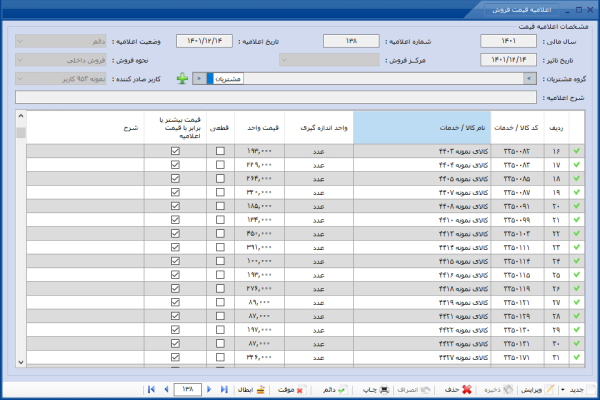Click green check icon of row ۲۵
600x400 pixels.
[577, 275]
